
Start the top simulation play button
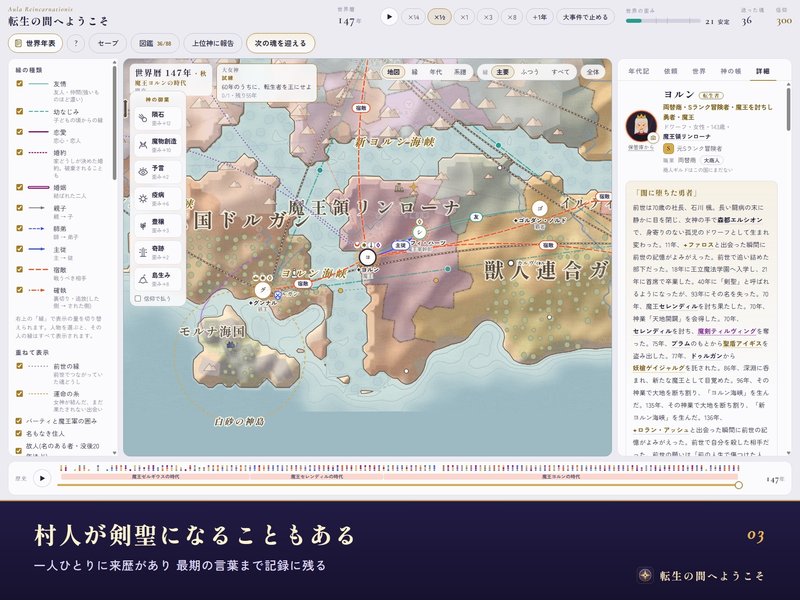(x=389, y=17)
